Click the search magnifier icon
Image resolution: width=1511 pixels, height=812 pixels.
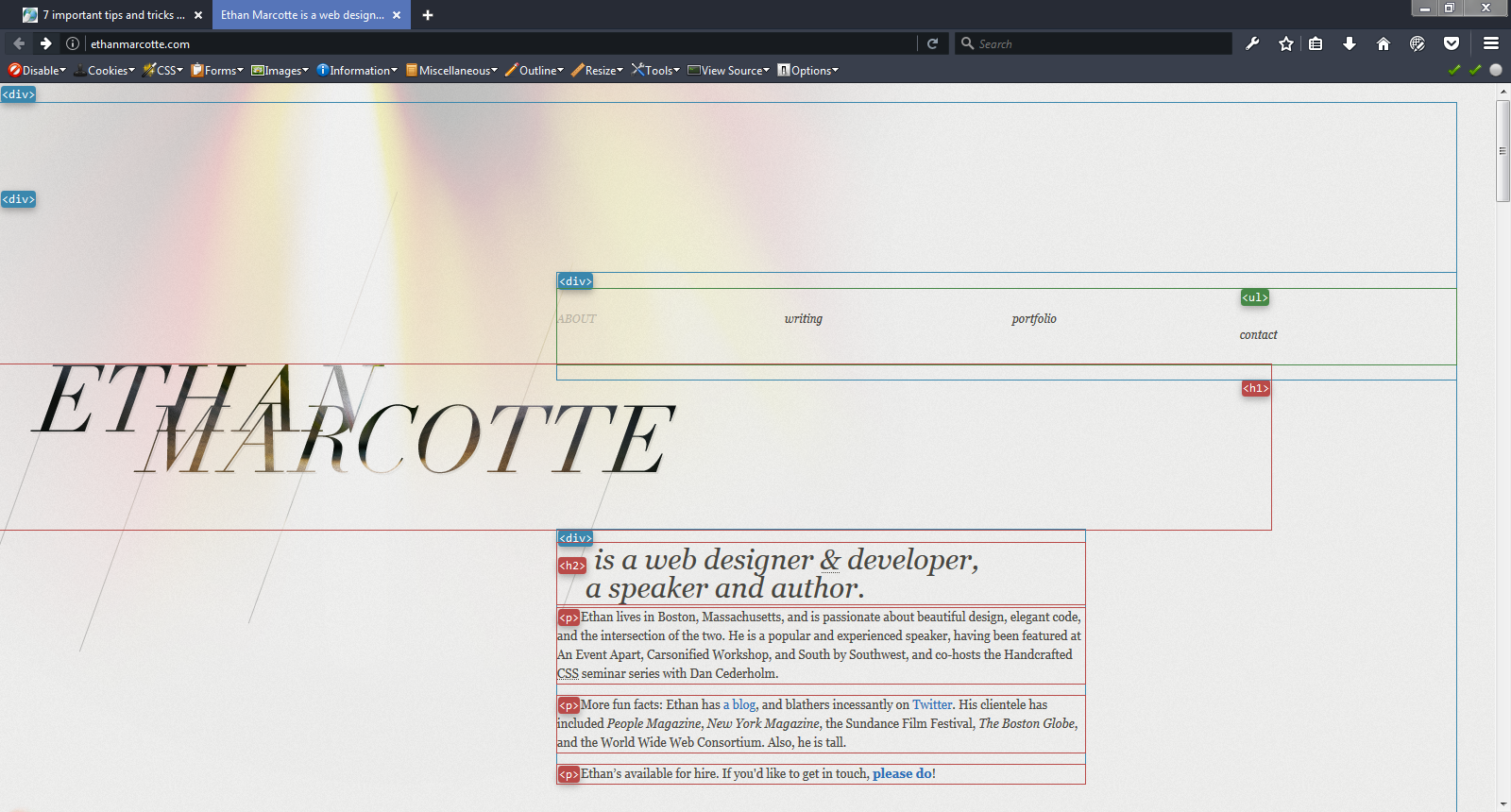coord(967,43)
